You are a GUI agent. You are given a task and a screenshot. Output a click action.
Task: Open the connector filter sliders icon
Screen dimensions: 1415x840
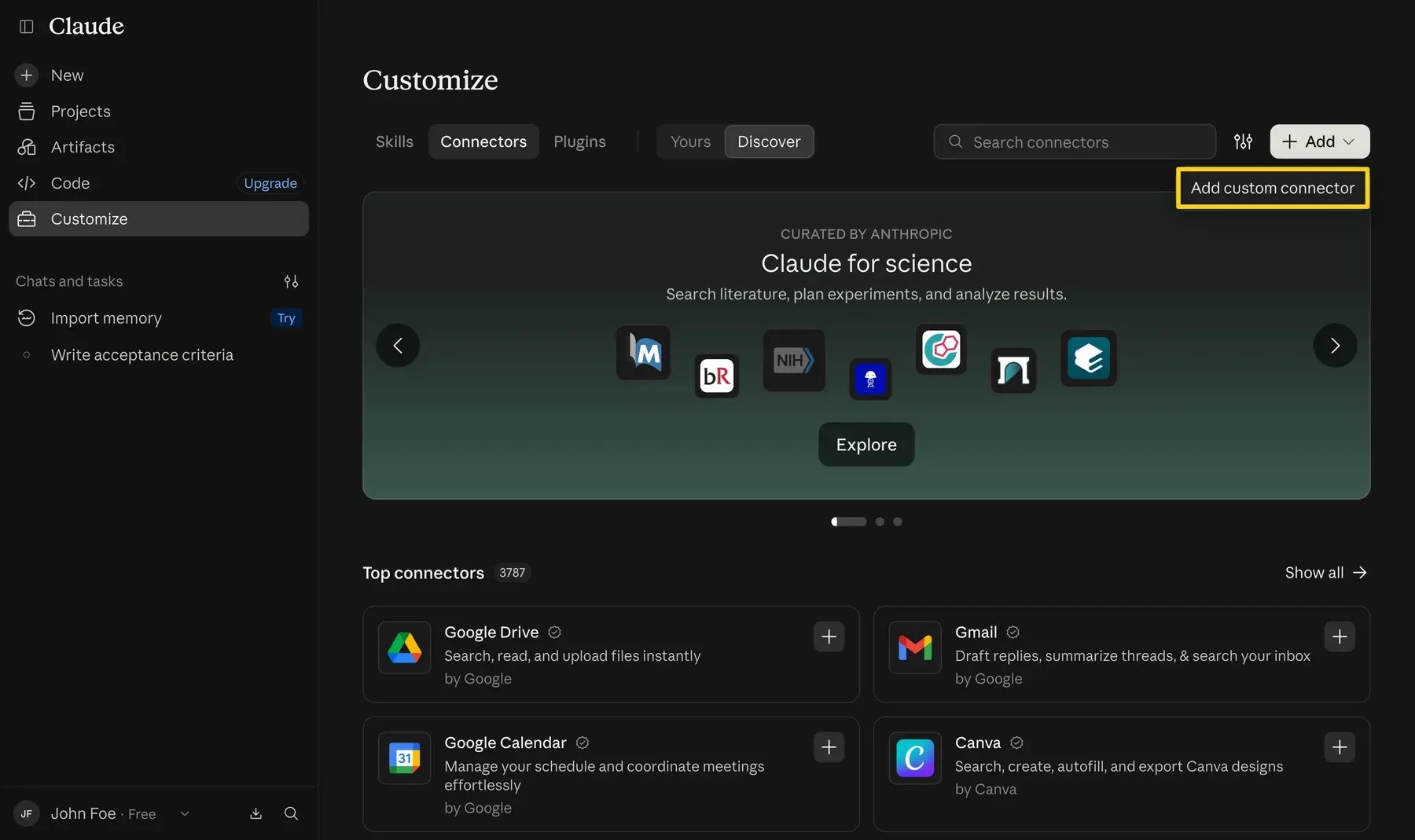point(1243,141)
